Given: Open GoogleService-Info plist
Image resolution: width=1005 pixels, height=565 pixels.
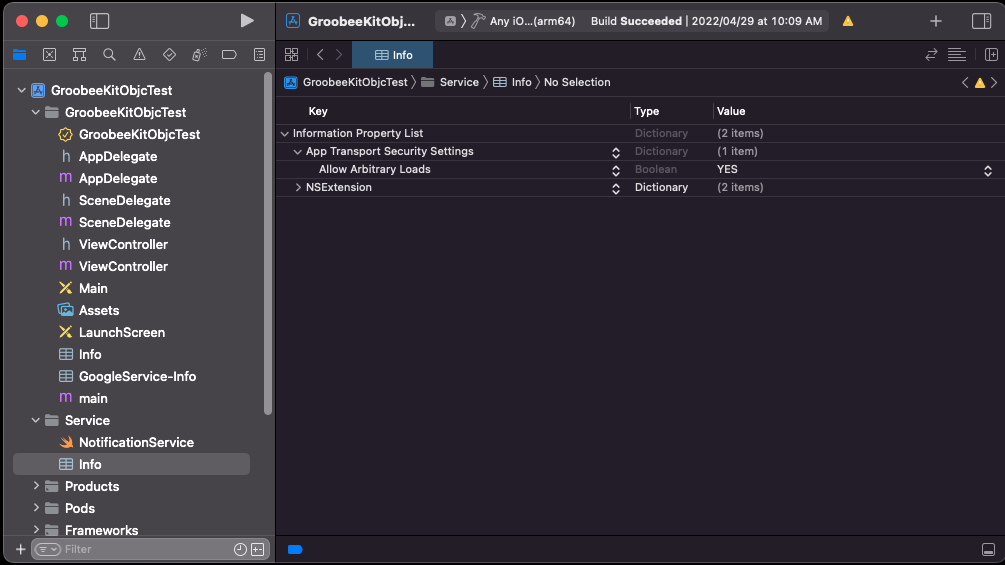Looking at the screenshot, I should (x=137, y=377).
